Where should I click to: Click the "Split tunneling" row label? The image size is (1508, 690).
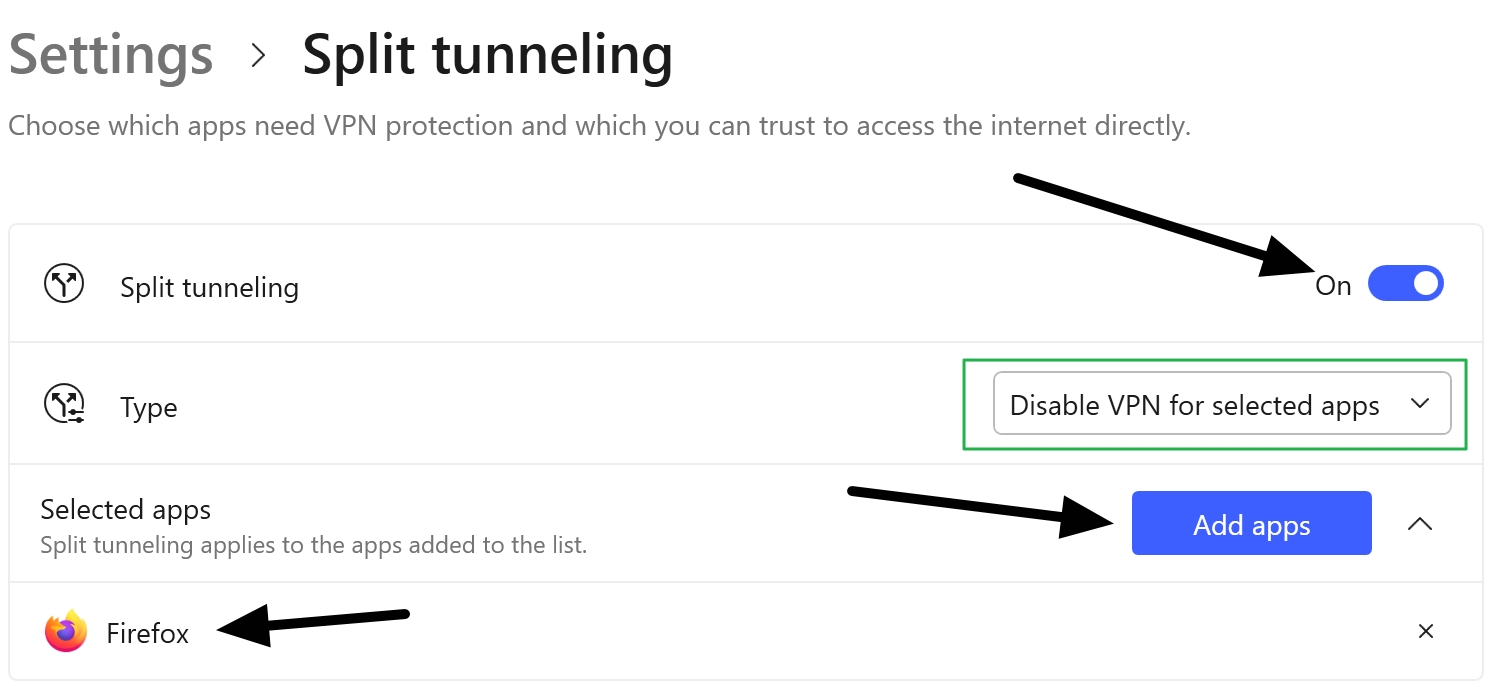[209, 288]
